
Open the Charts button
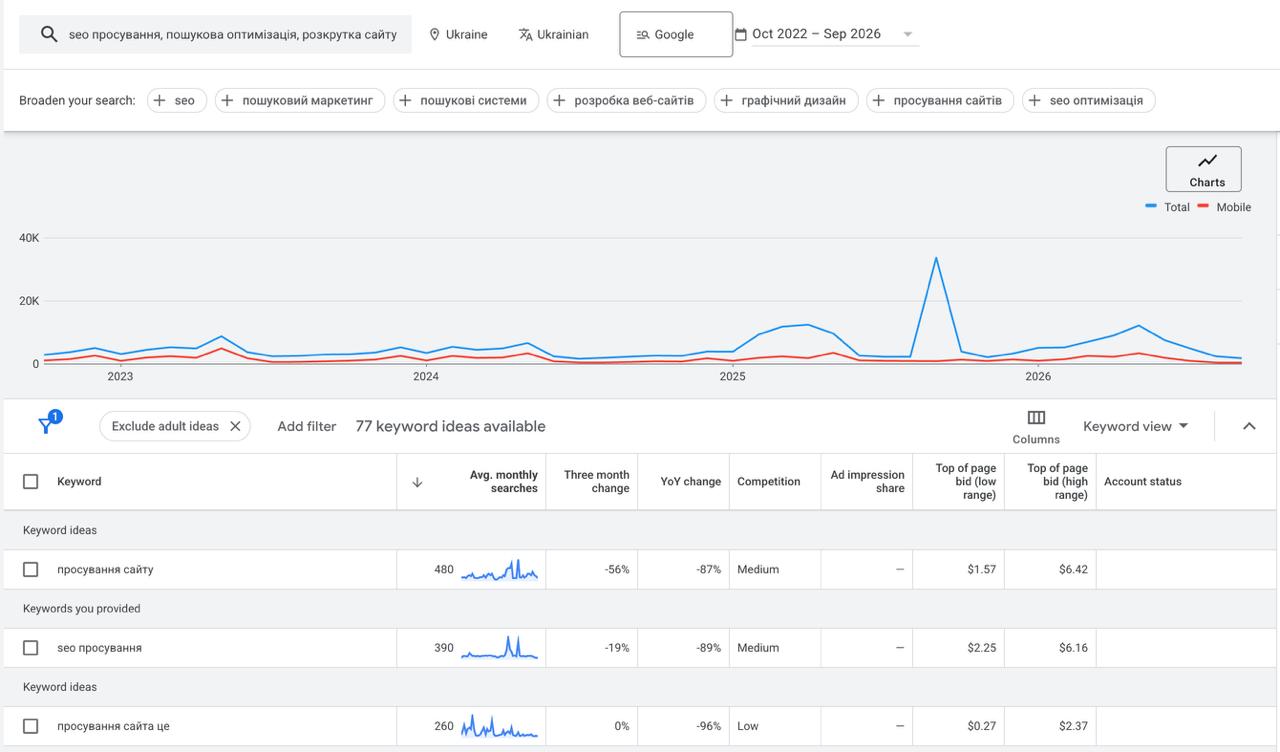coord(1203,169)
